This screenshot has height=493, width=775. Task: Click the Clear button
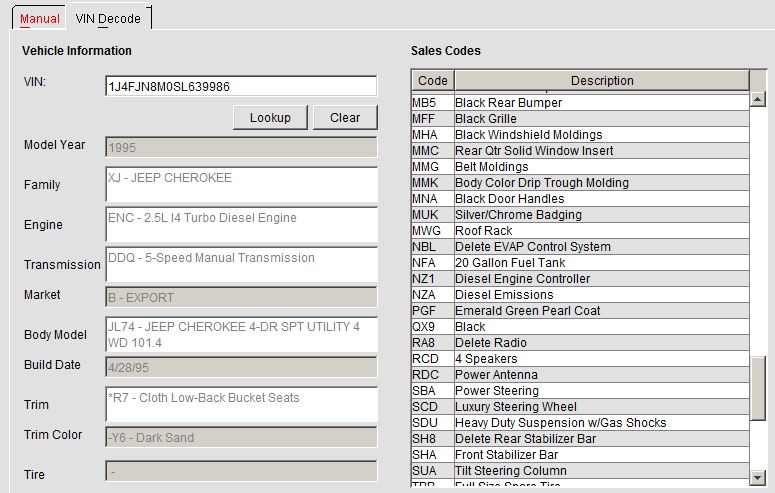coord(345,118)
